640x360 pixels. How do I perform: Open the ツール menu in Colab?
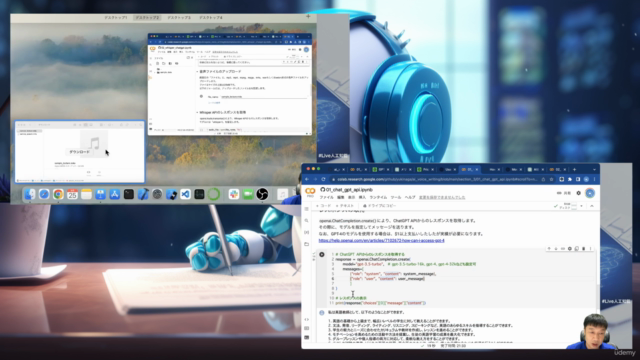396,197
